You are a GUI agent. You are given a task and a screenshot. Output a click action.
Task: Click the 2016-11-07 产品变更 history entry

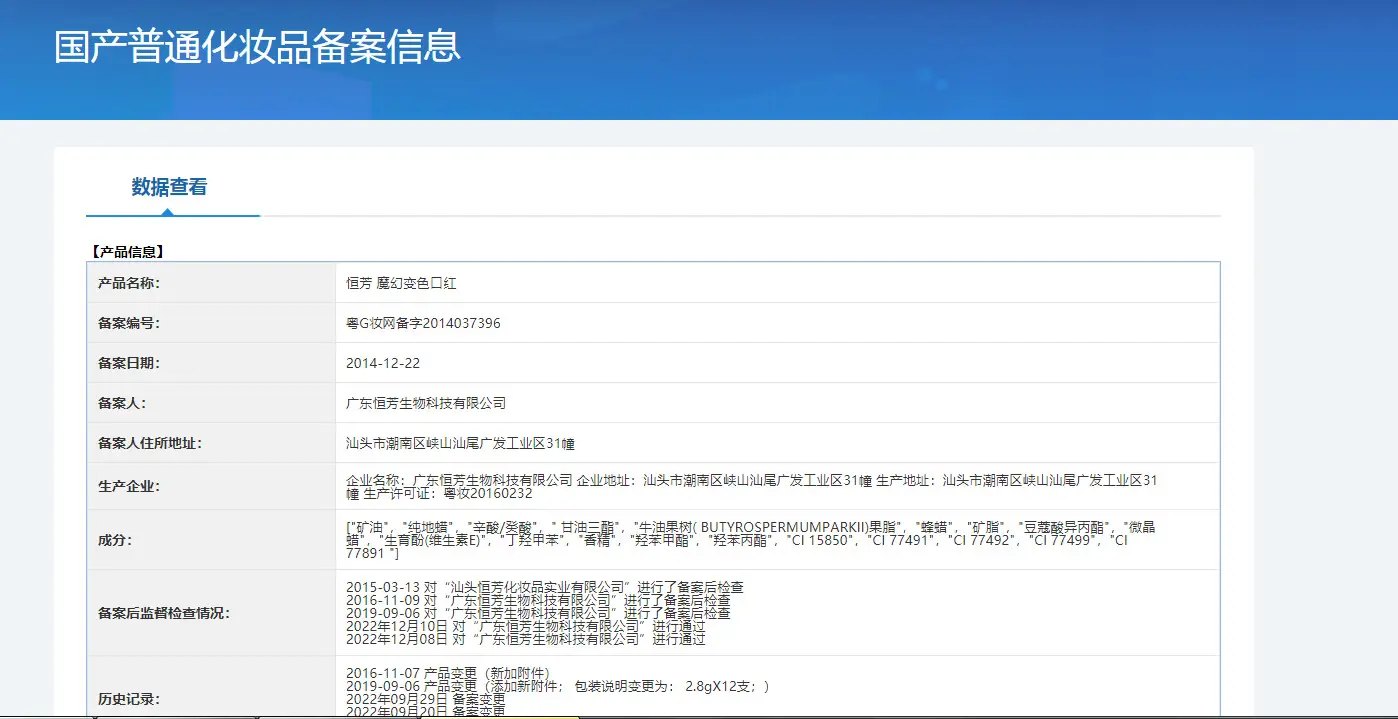coord(448,673)
